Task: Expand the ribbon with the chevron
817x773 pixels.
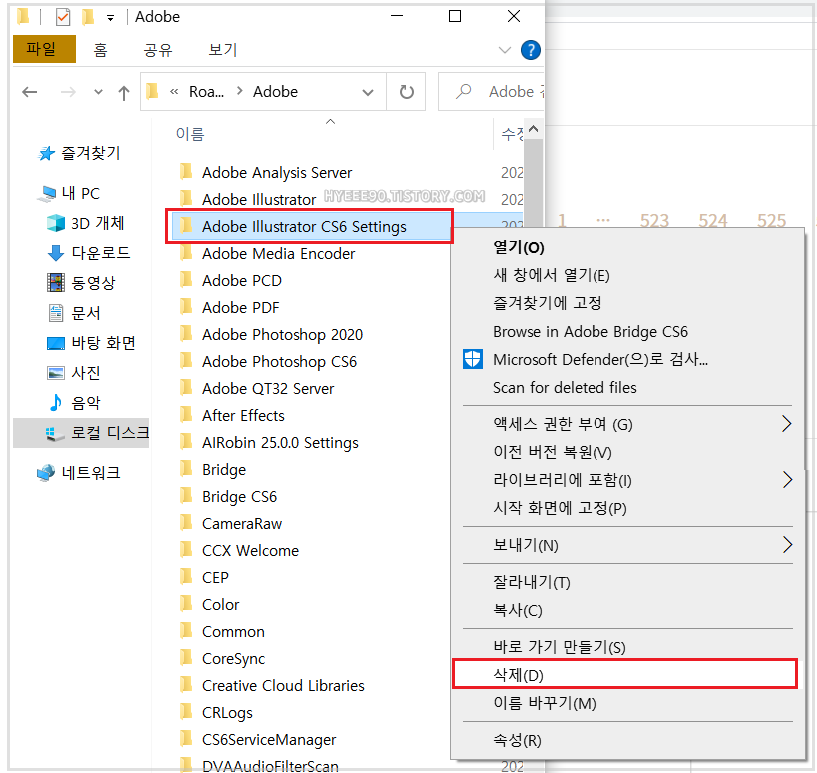Action: [504, 50]
